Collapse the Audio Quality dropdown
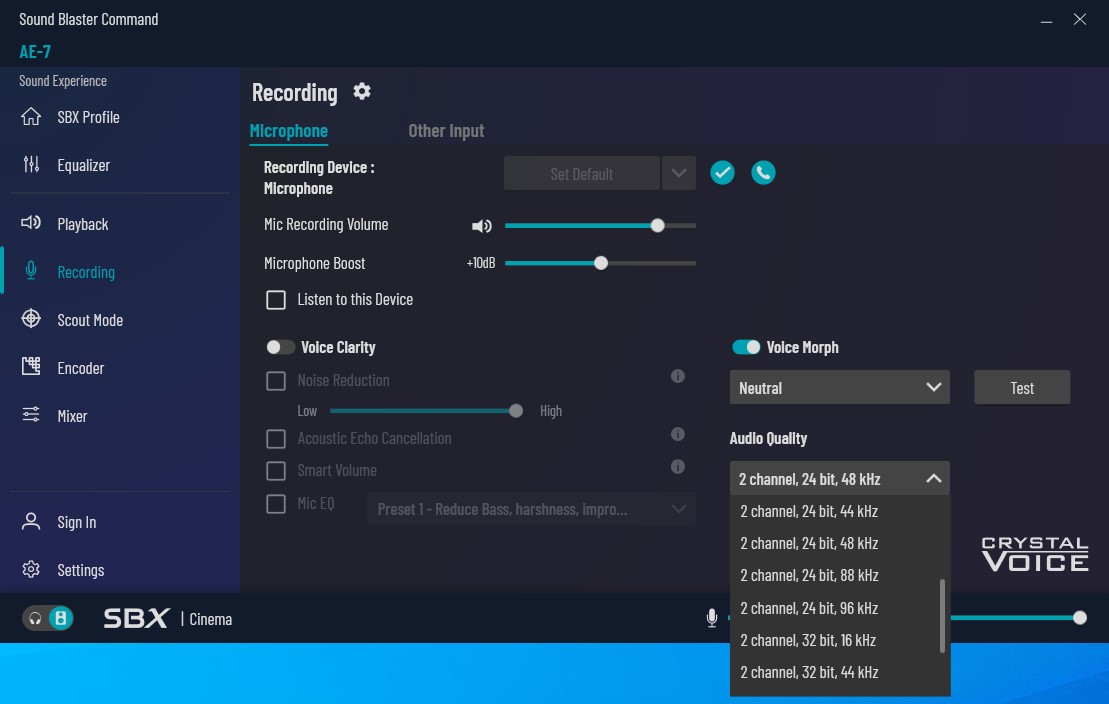This screenshot has width=1109, height=704. click(840, 479)
